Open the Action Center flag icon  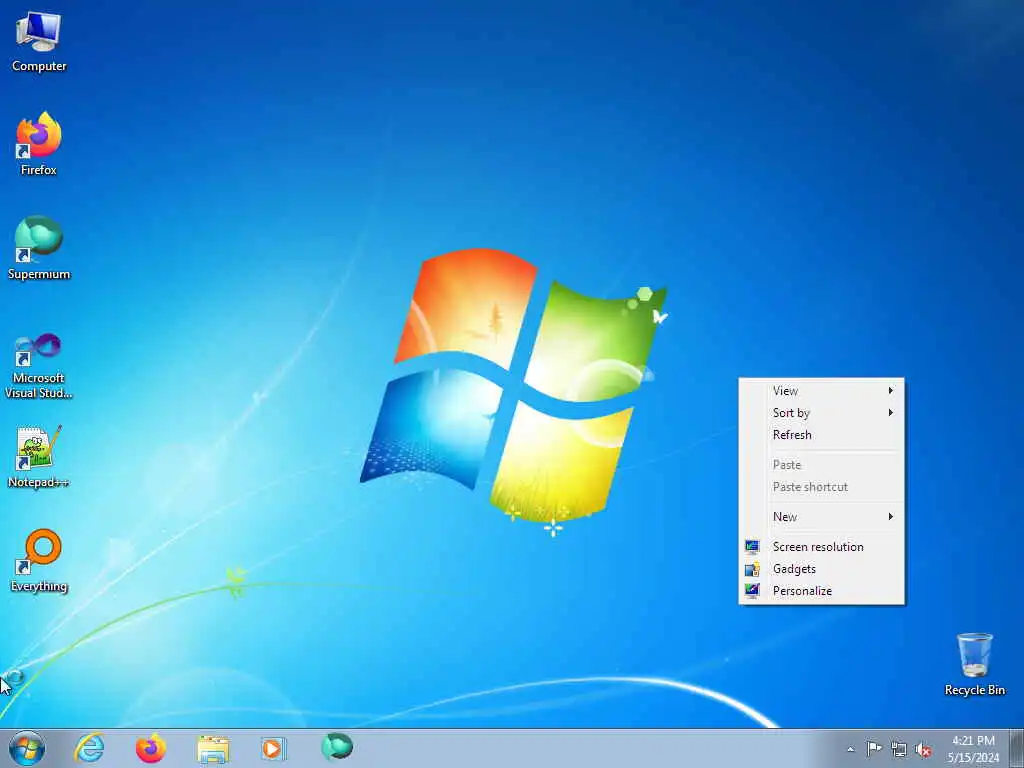(874, 748)
